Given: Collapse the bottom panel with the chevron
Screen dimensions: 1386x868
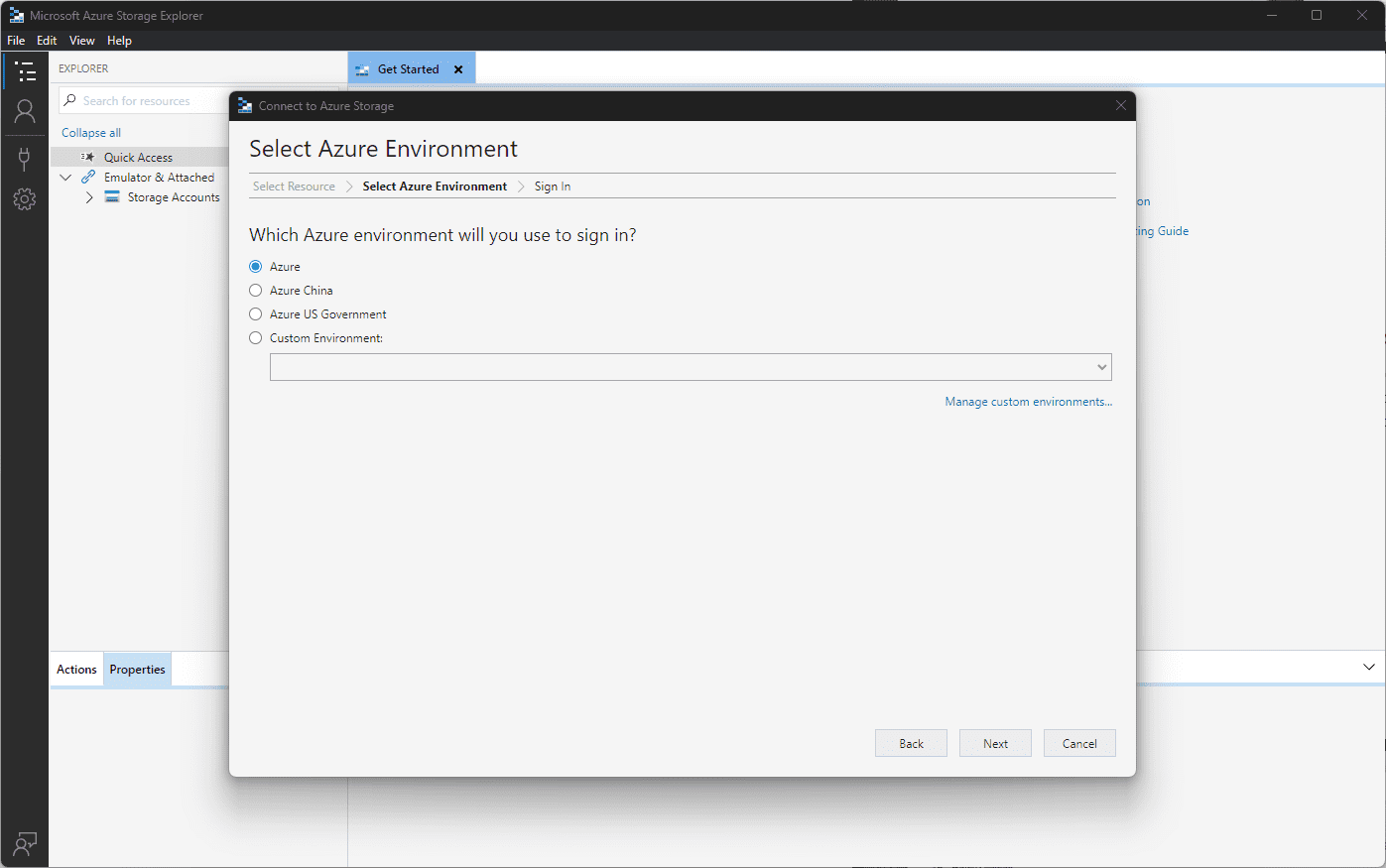Looking at the screenshot, I should tap(1369, 667).
